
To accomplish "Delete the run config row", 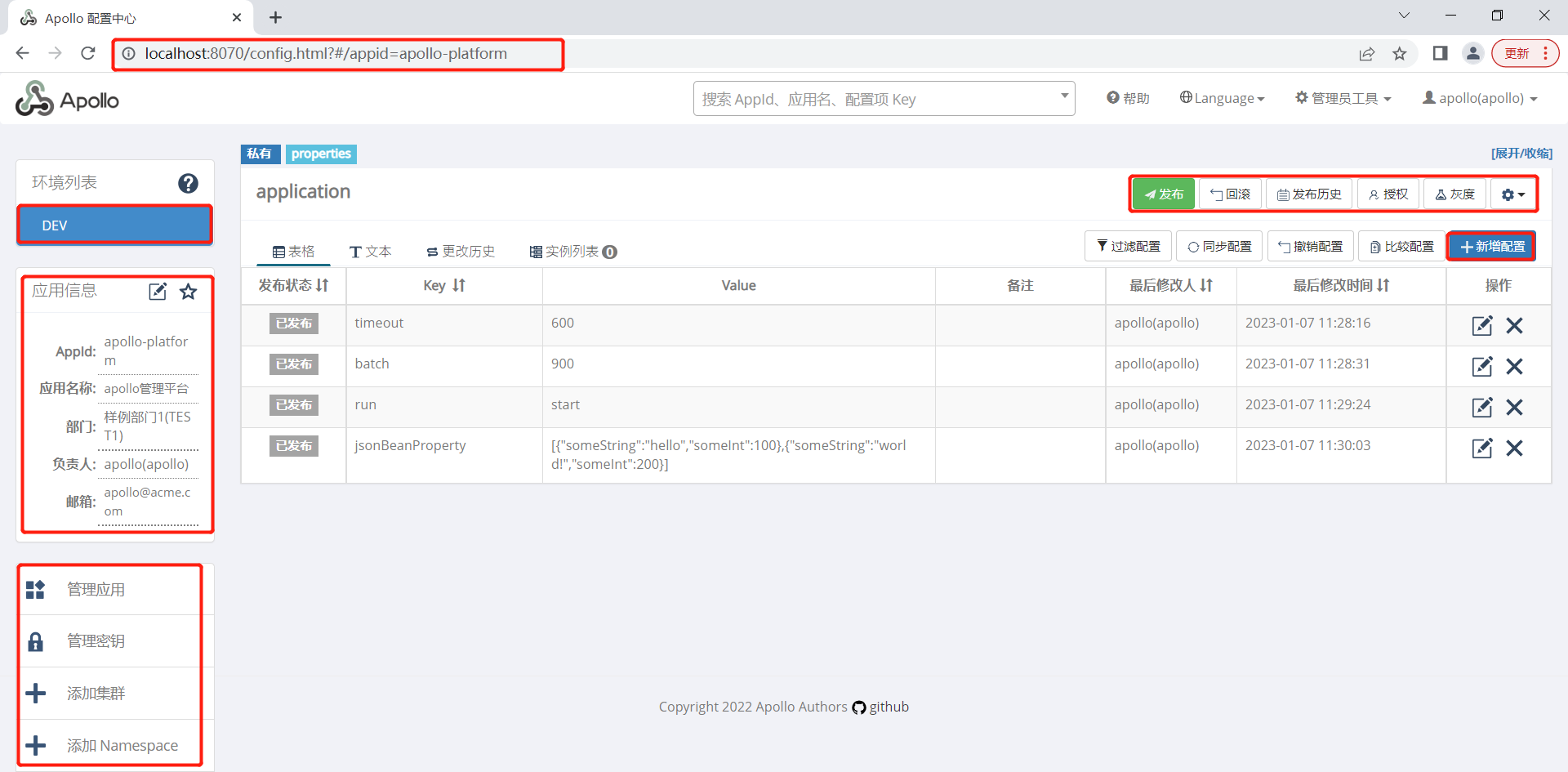I will [x=1514, y=407].
